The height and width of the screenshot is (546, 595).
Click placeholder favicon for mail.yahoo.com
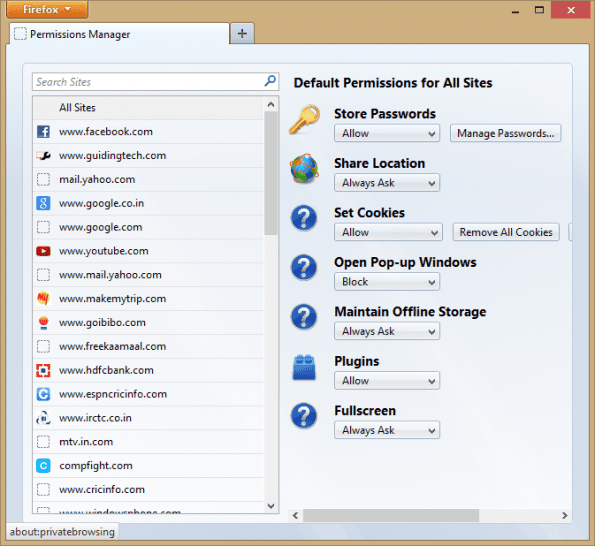point(43,179)
